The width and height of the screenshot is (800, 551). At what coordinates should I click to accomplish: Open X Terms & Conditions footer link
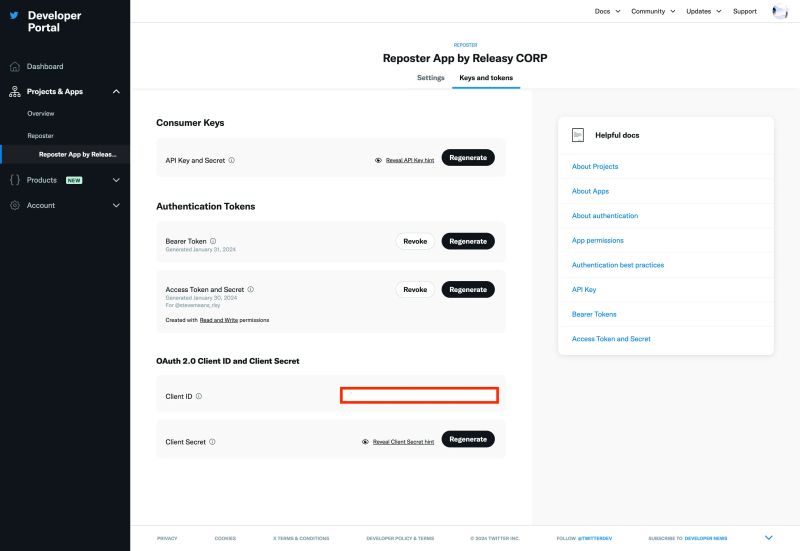(301, 538)
